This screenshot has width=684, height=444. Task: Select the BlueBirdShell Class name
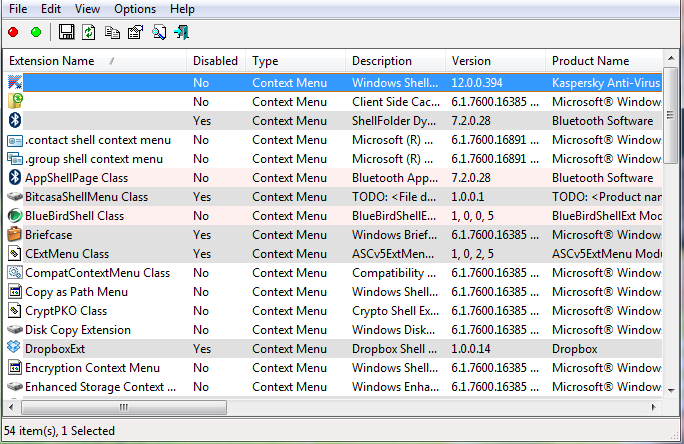click(x=75, y=216)
